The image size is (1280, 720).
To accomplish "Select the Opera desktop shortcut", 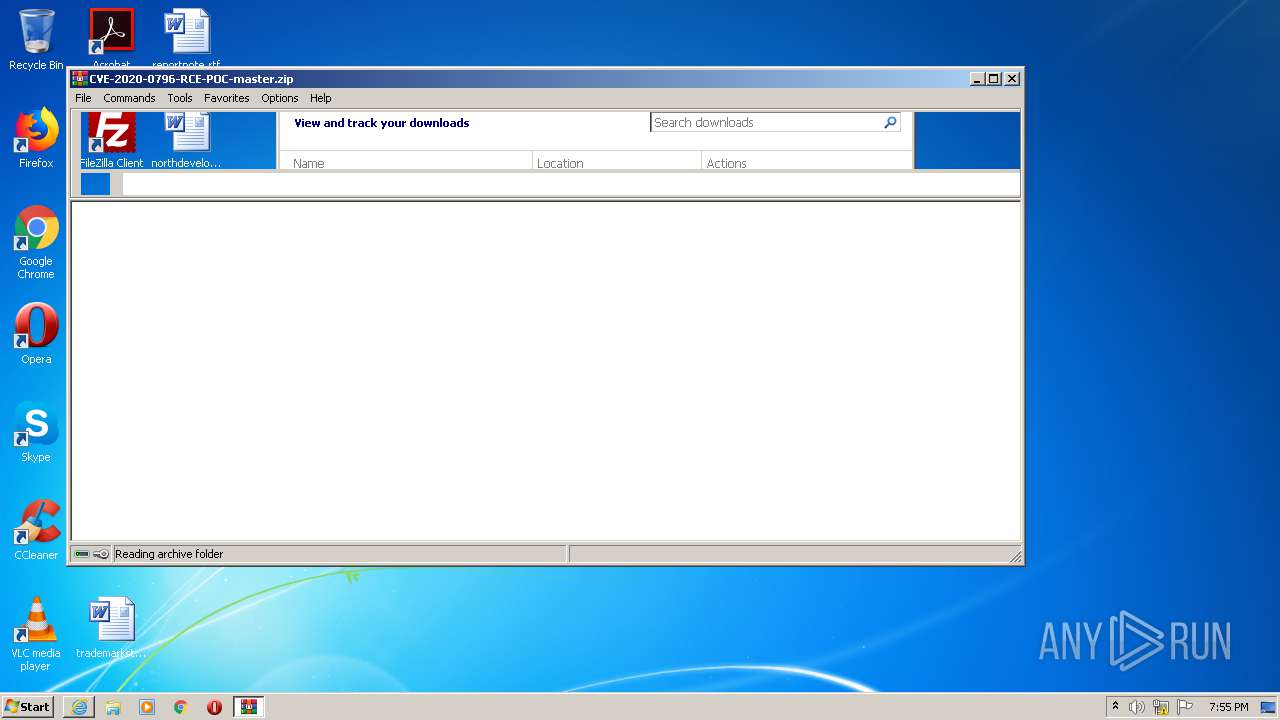I will click(x=36, y=334).
